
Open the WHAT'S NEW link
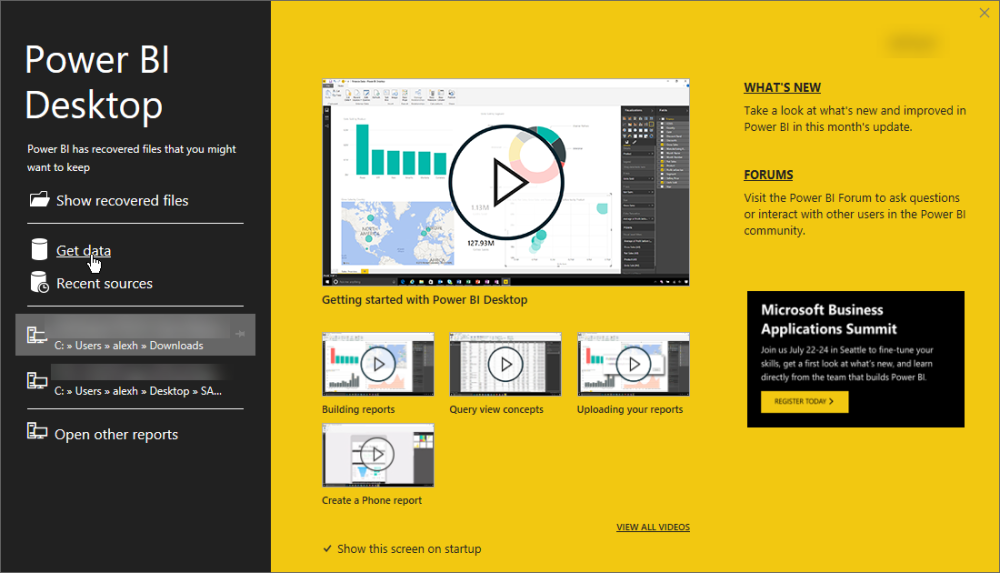[x=782, y=87]
